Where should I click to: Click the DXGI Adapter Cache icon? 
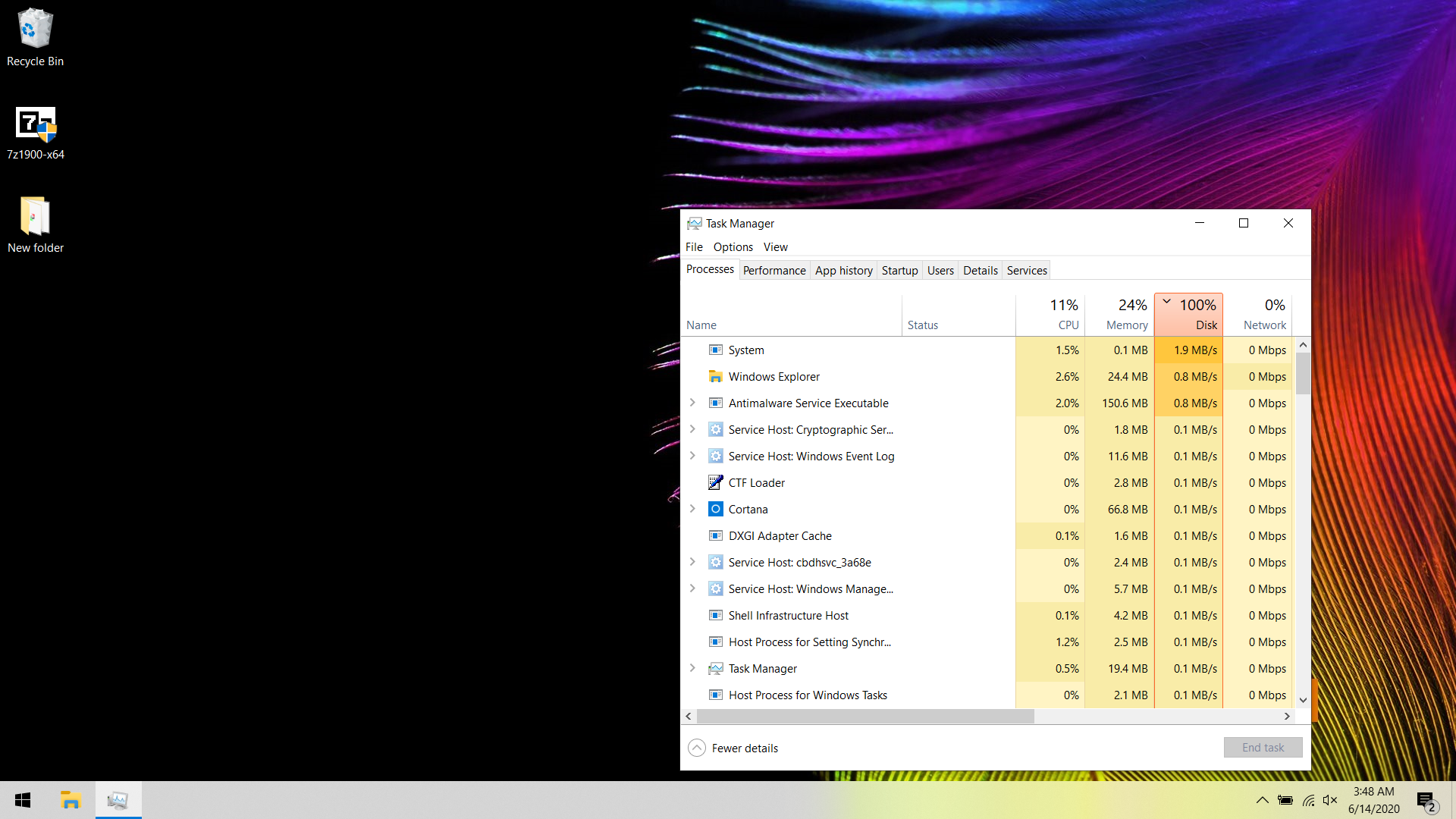coord(715,536)
